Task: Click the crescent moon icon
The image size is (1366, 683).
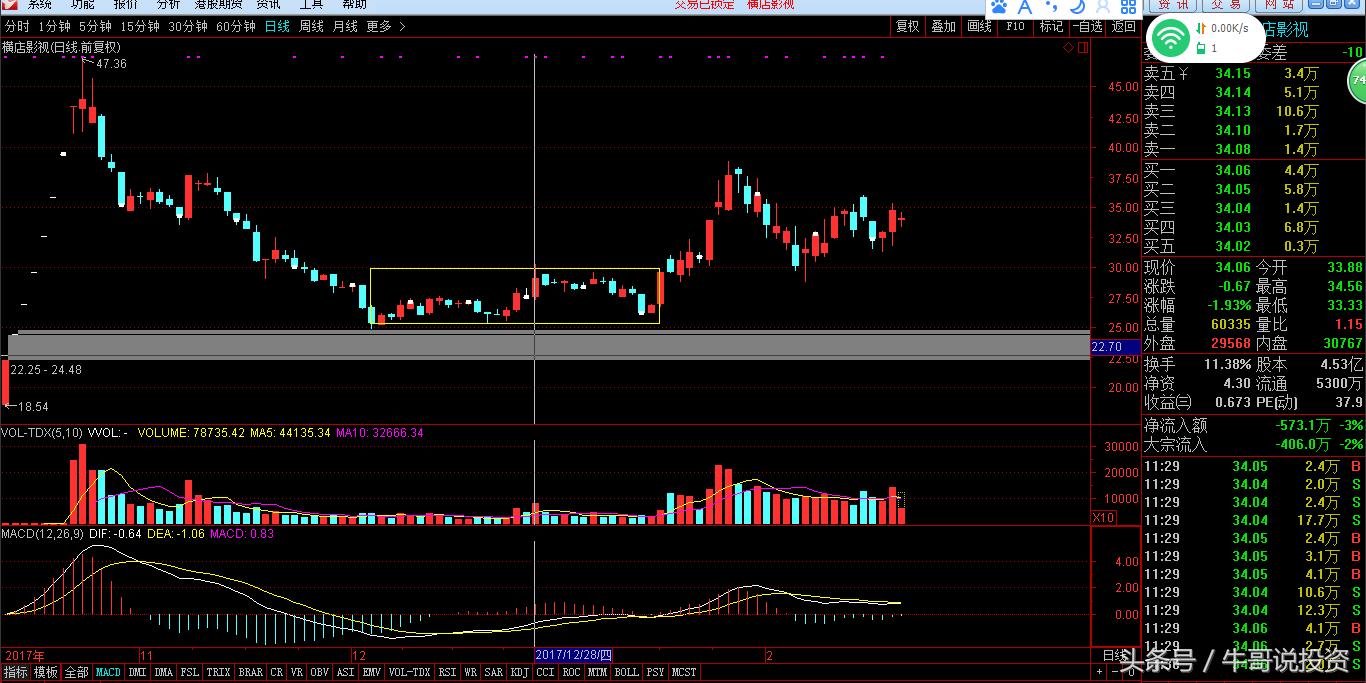Action: click(1076, 7)
